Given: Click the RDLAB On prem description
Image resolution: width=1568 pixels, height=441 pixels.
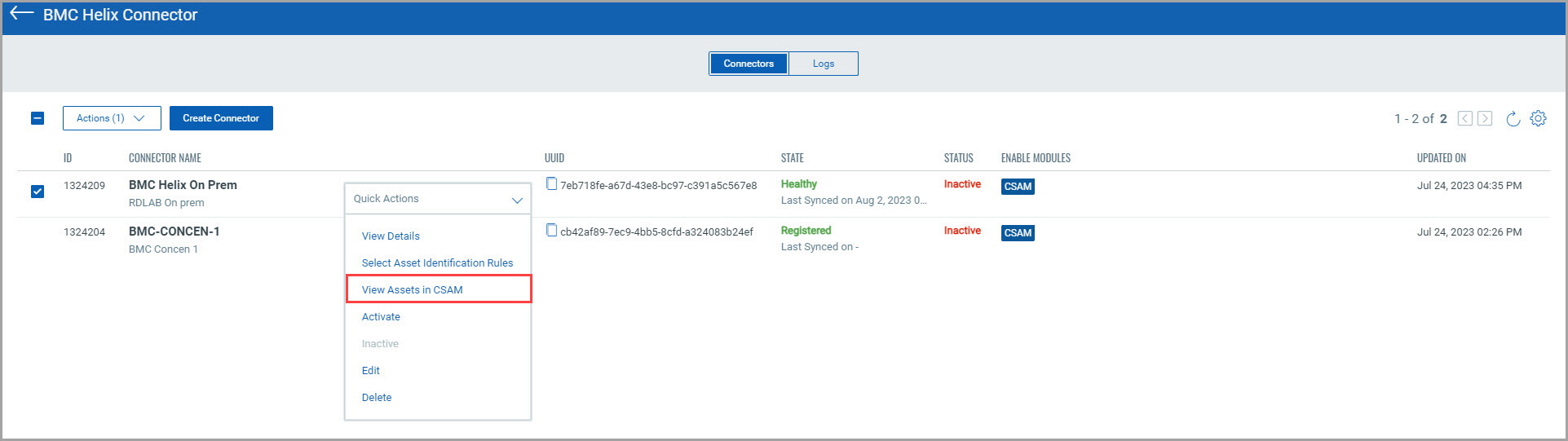Looking at the screenshot, I should point(166,203).
